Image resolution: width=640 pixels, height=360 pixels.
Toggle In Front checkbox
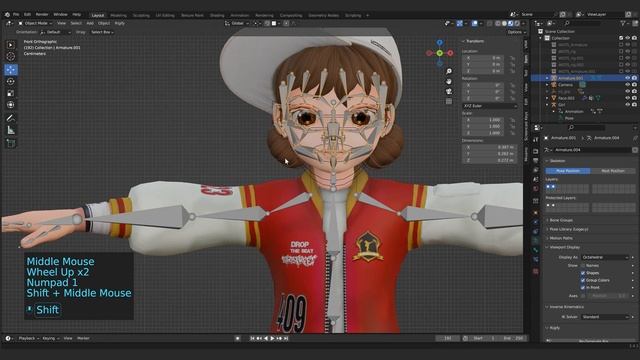pyautogui.click(x=583, y=288)
